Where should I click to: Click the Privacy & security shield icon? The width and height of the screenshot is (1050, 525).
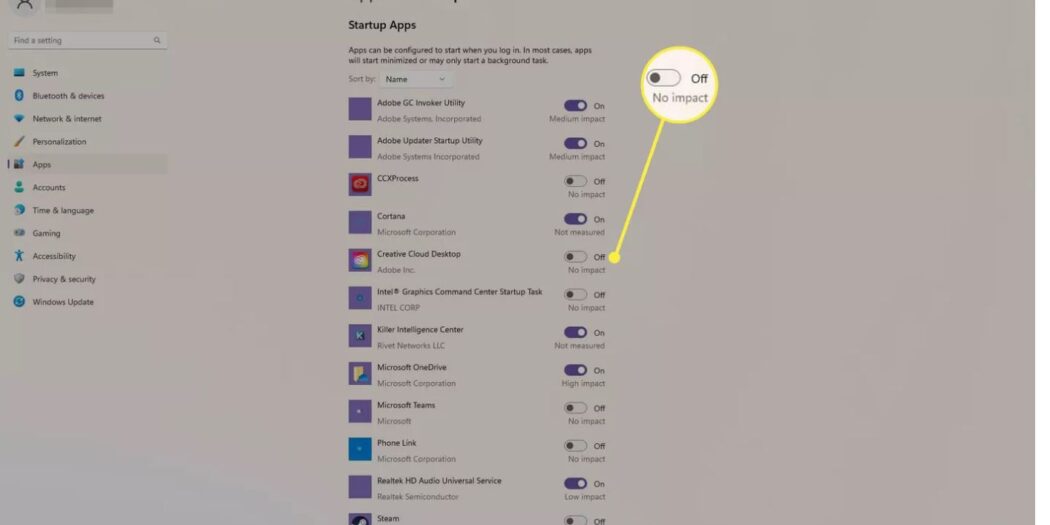[19, 279]
